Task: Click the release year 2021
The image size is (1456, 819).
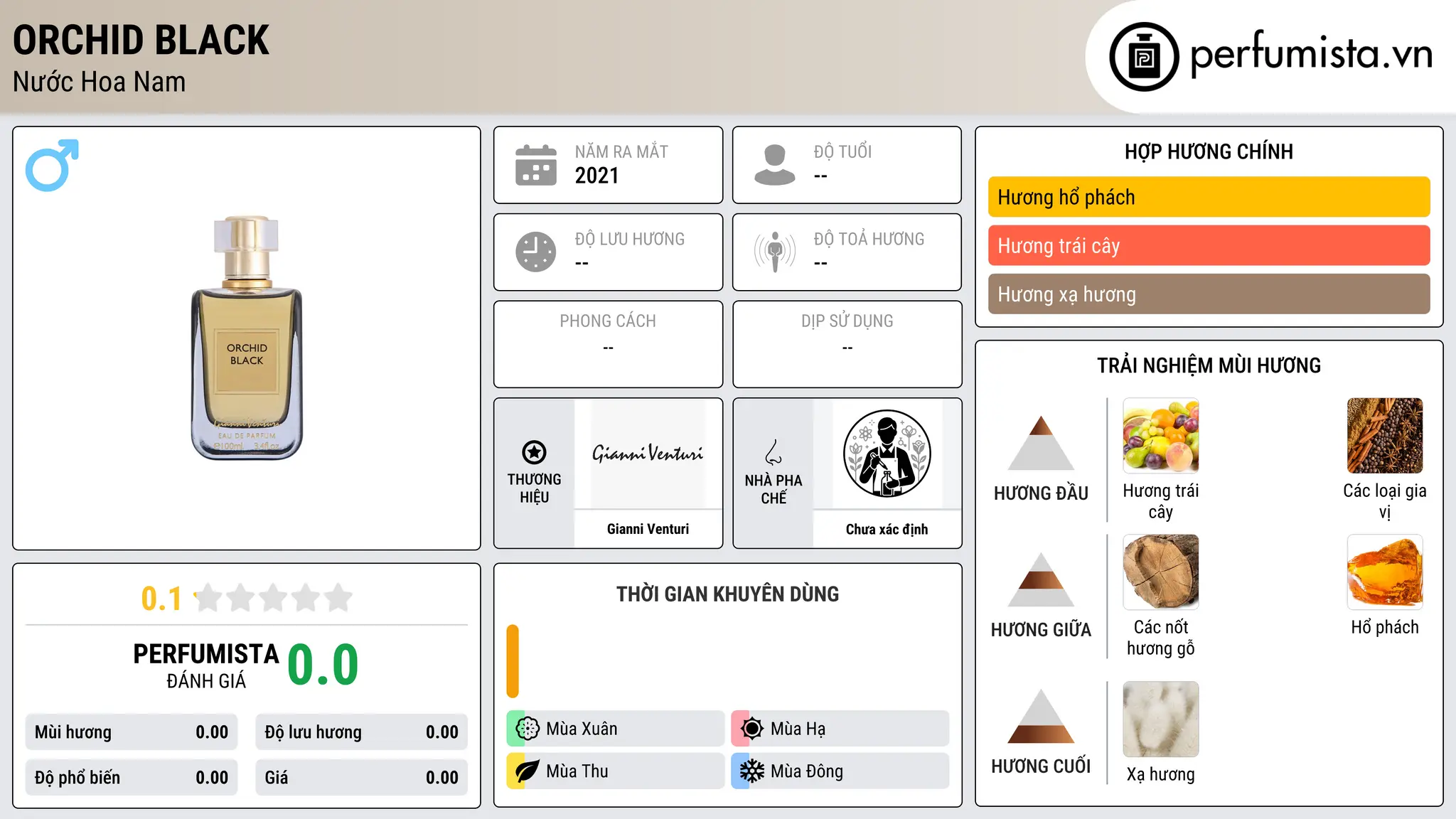Action: (x=596, y=176)
